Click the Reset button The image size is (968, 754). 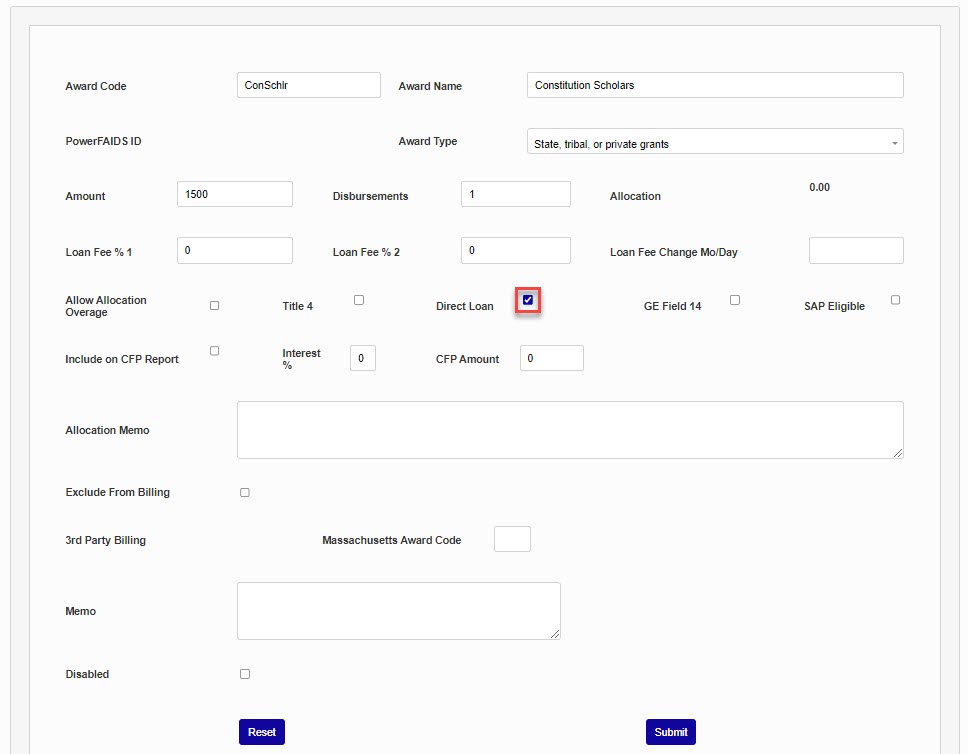pos(261,732)
